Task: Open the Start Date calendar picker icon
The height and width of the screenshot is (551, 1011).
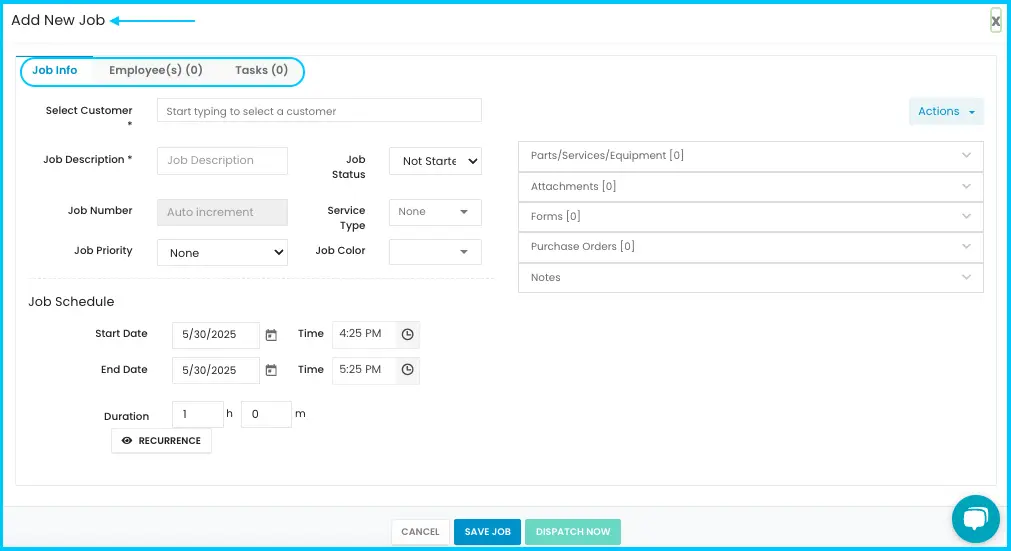Action: point(271,335)
